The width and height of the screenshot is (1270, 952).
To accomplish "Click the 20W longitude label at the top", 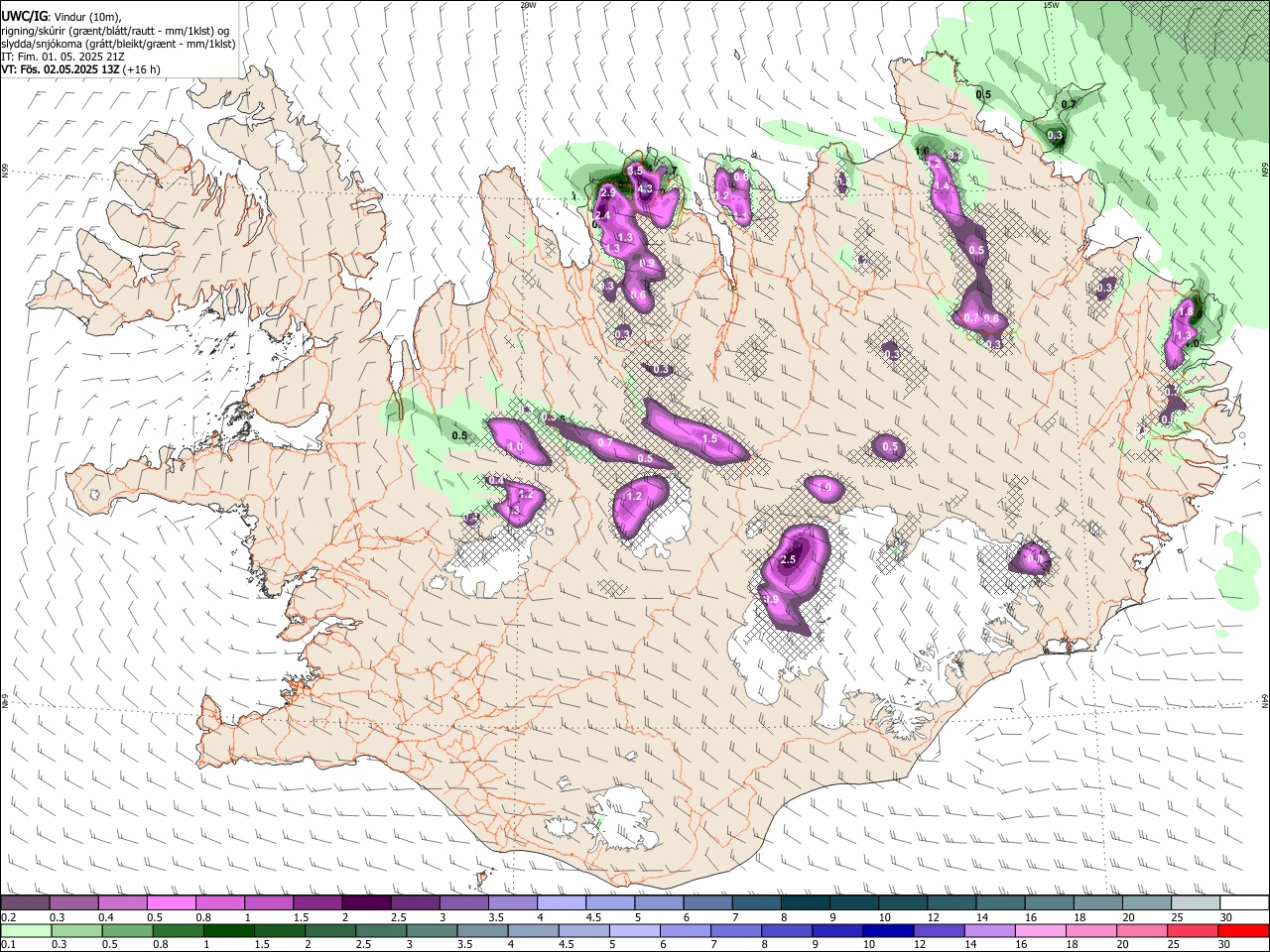I will [528, 5].
